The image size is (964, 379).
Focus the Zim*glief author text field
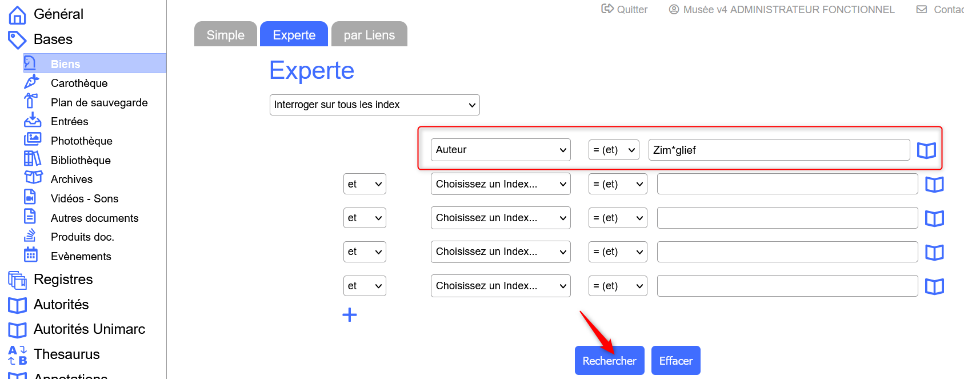[x=779, y=150]
